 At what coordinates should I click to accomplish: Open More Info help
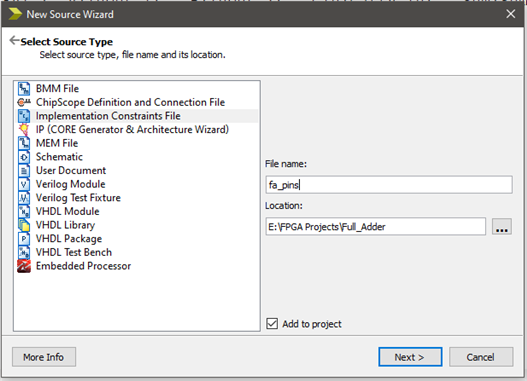[44, 357]
